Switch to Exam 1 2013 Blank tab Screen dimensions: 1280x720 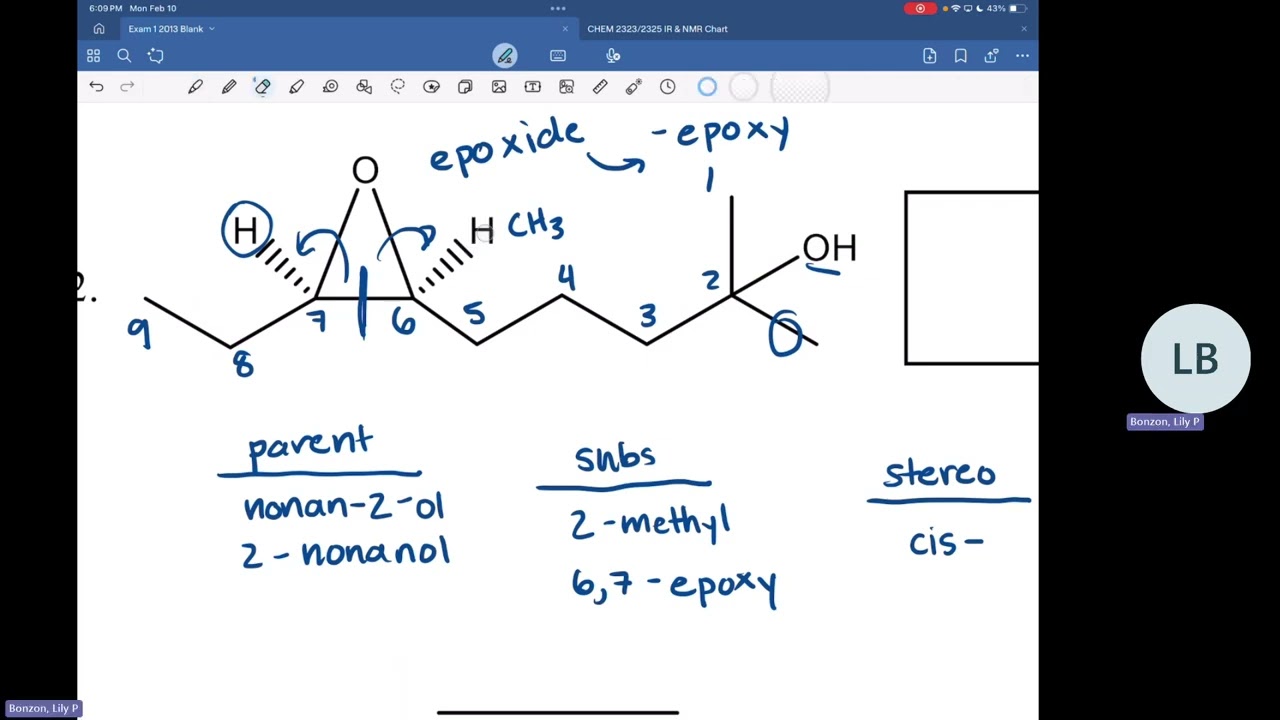(x=165, y=29)
